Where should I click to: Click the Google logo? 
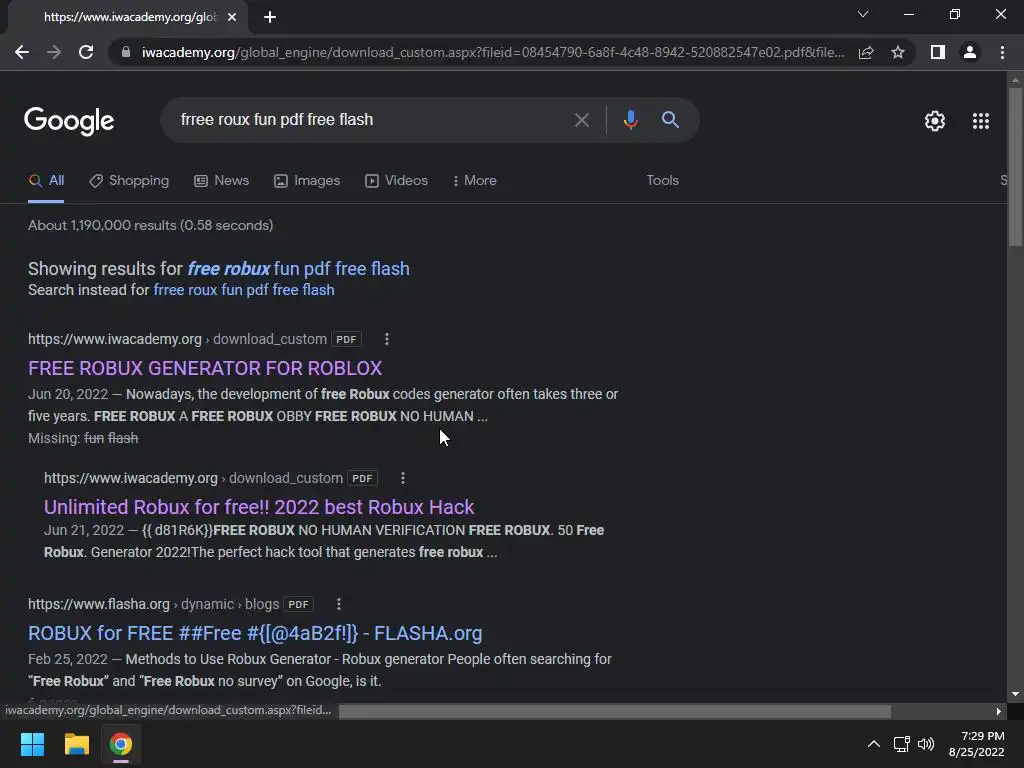coord(69,121)
